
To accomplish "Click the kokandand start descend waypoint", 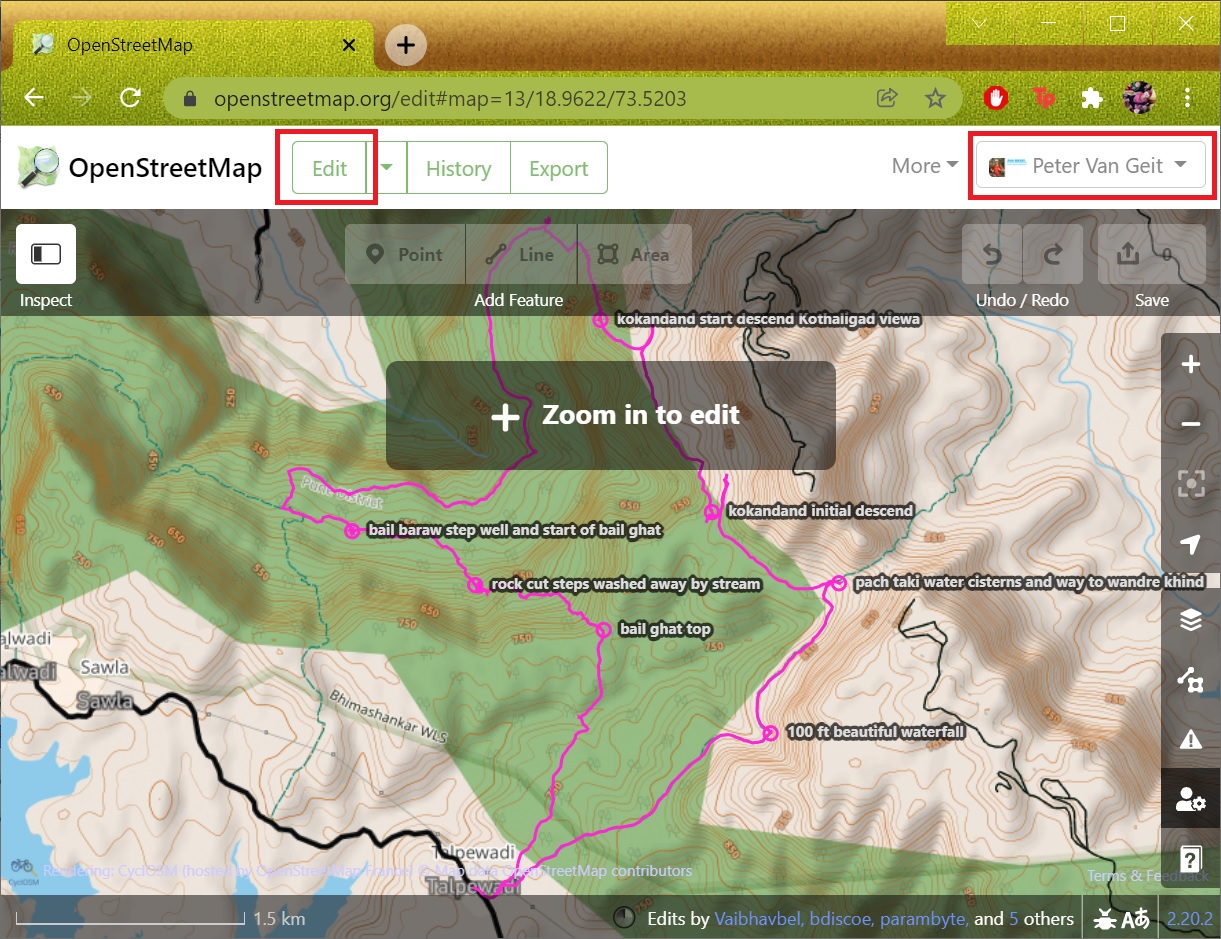I will click(x=600, y=320).
